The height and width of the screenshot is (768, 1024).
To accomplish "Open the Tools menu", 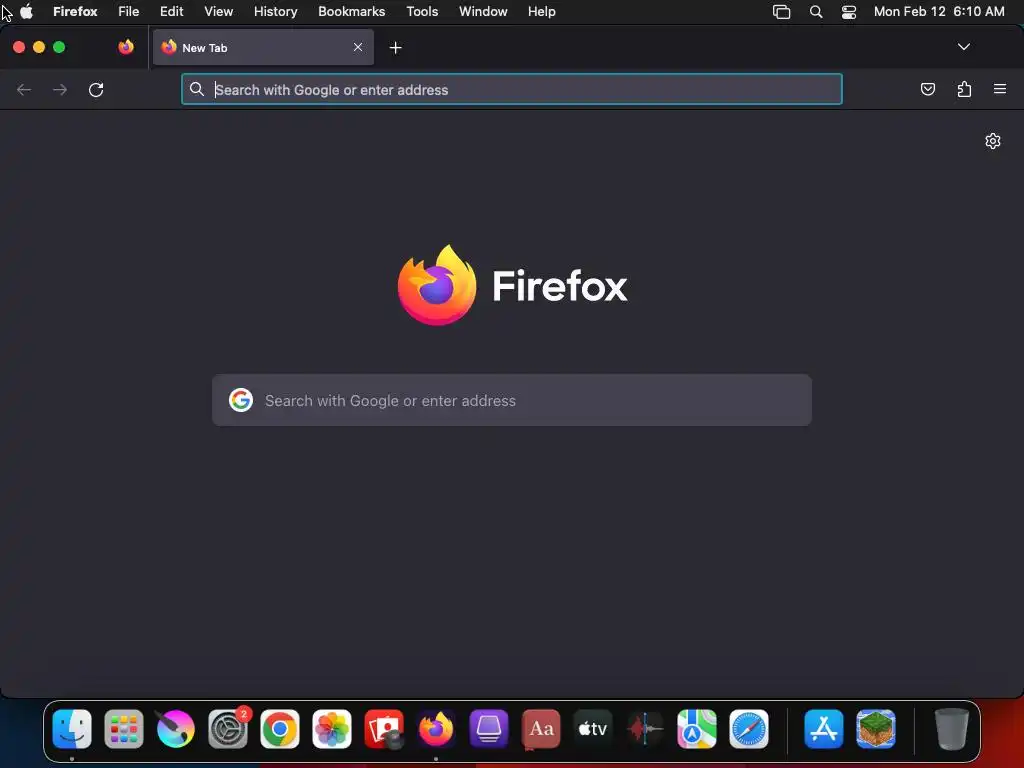I will tap(422, 11).
